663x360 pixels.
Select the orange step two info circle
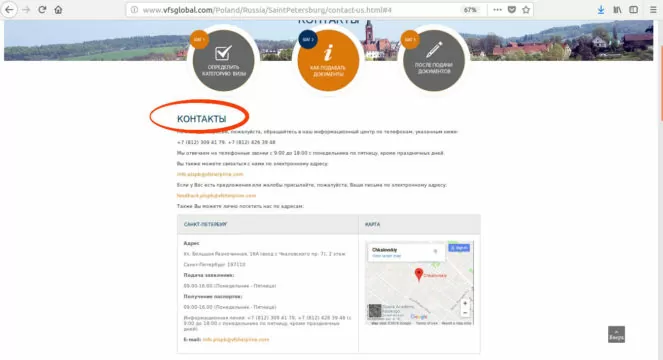click(328, 60)
